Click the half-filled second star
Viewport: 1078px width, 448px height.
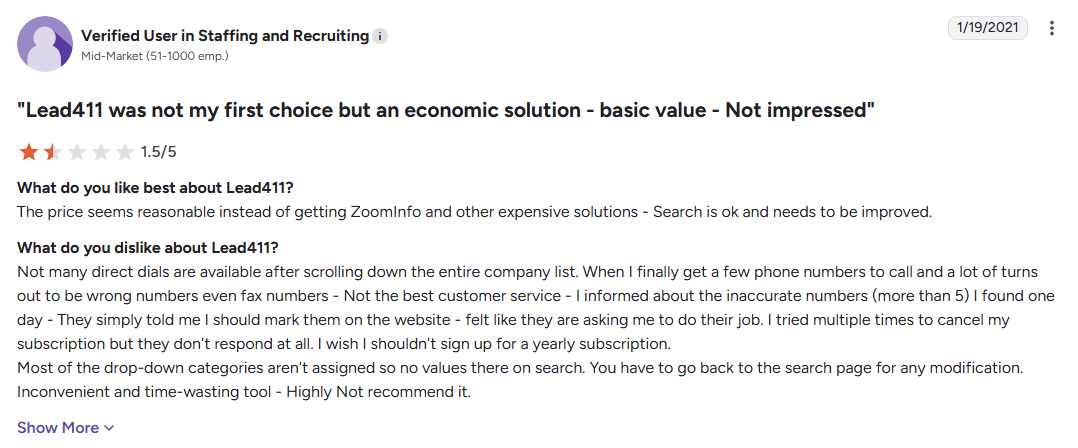pos(52,152)
